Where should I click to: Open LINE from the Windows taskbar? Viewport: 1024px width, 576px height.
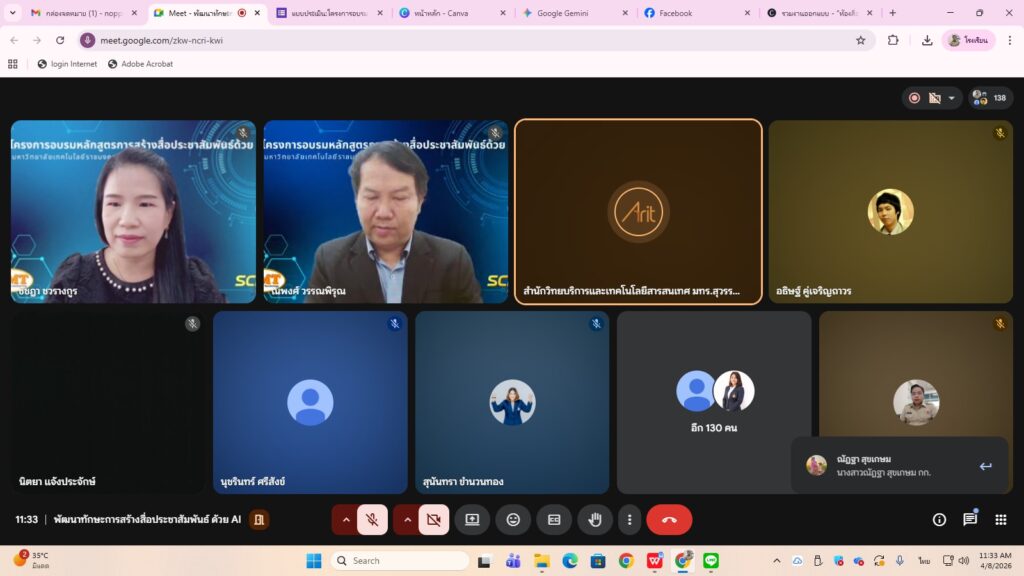click(711, 561)
